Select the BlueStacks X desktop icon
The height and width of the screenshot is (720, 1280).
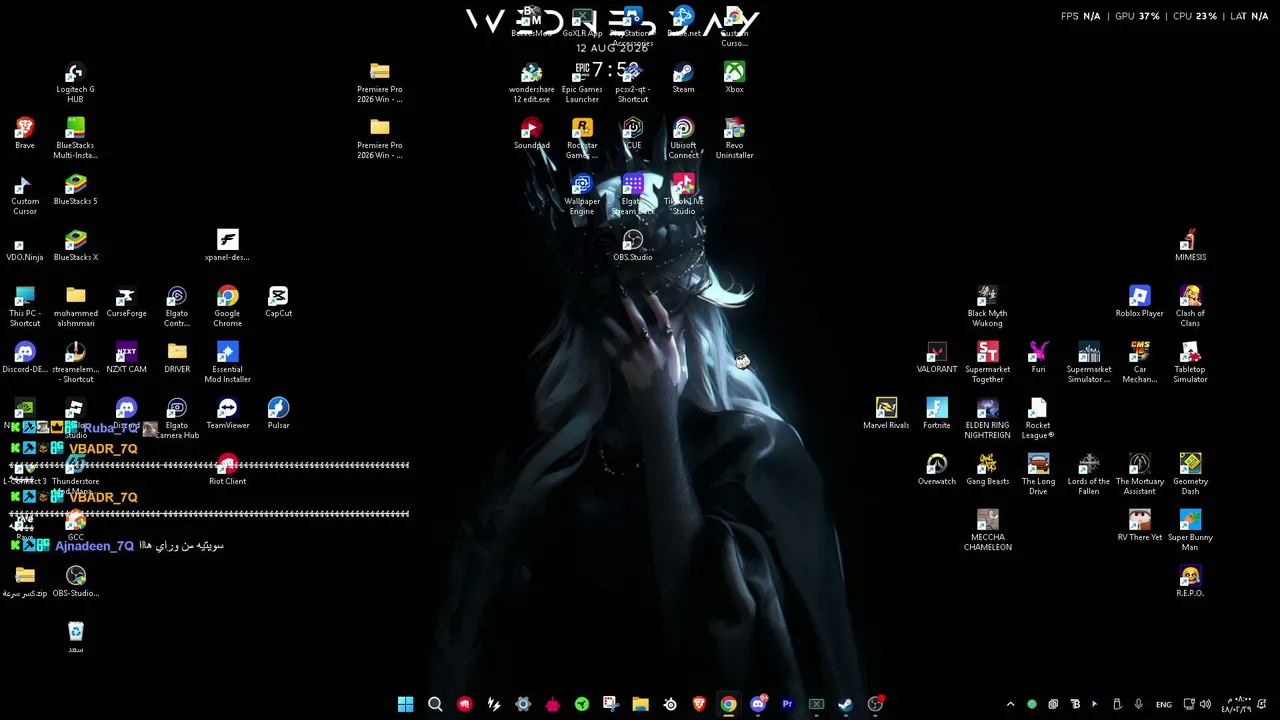[x=75, y=246]
